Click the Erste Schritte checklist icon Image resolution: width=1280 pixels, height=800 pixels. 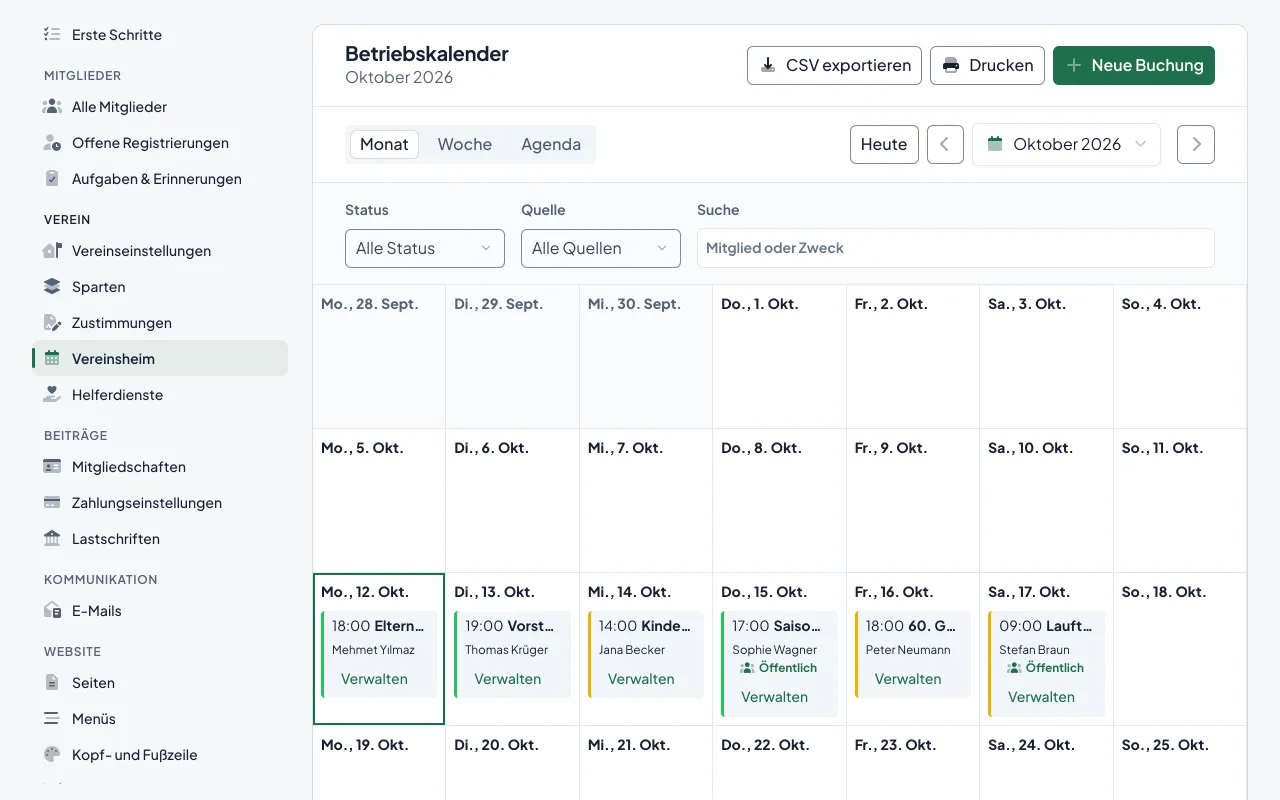coord(52,35)
